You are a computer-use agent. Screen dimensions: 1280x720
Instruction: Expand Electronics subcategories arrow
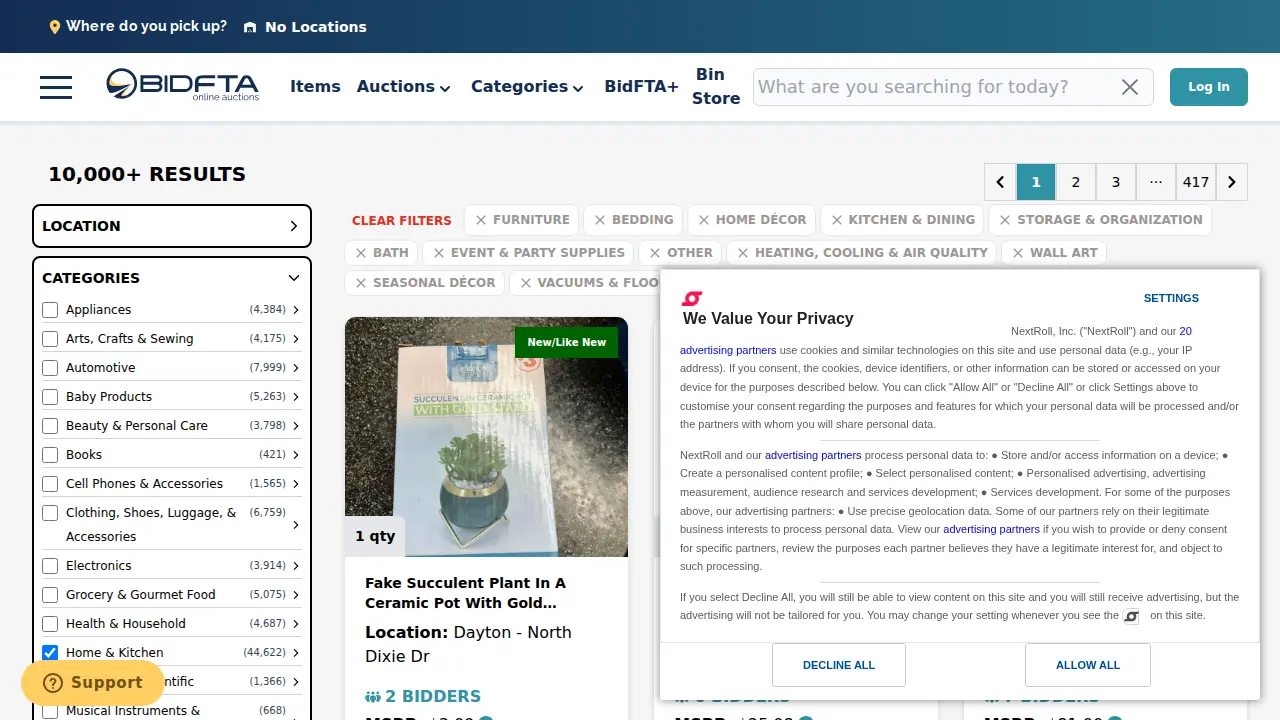[296, 567]
